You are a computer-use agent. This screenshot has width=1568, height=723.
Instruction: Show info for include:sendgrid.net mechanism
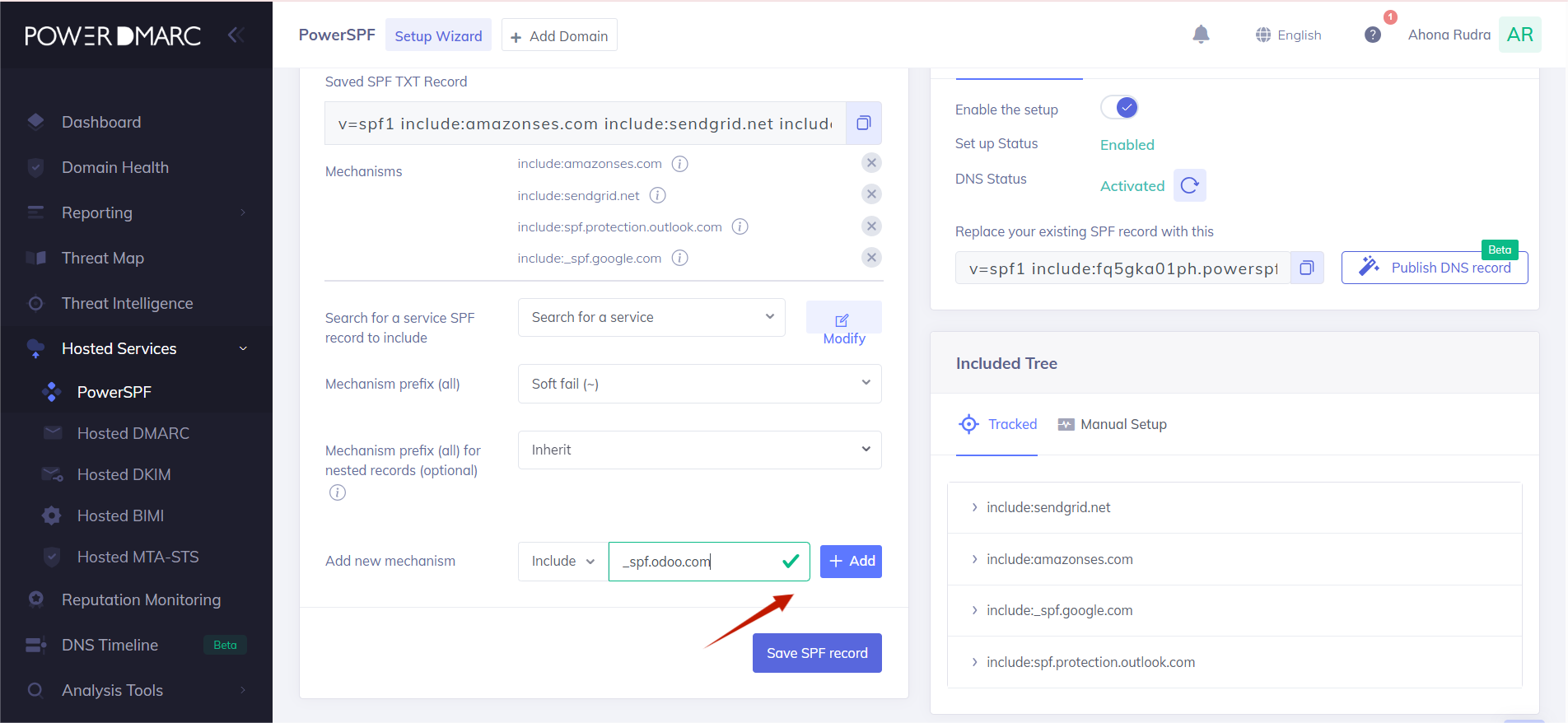pos(657,195)
